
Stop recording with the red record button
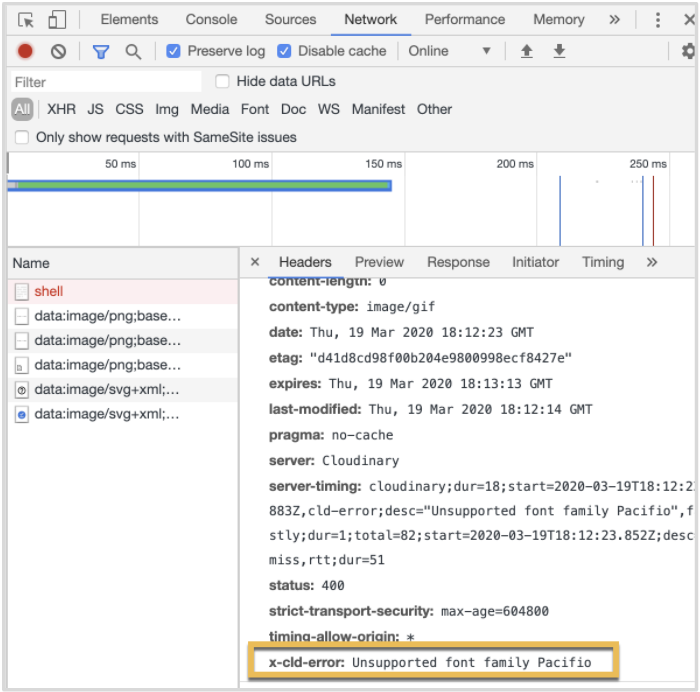point(25,51)
